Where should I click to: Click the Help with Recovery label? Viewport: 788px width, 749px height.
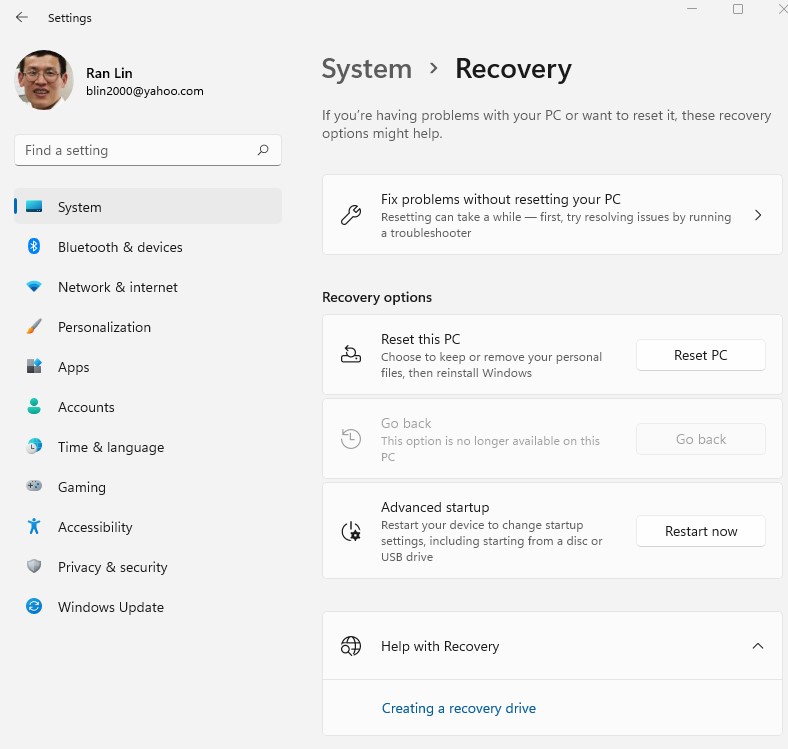pos(440,646)
